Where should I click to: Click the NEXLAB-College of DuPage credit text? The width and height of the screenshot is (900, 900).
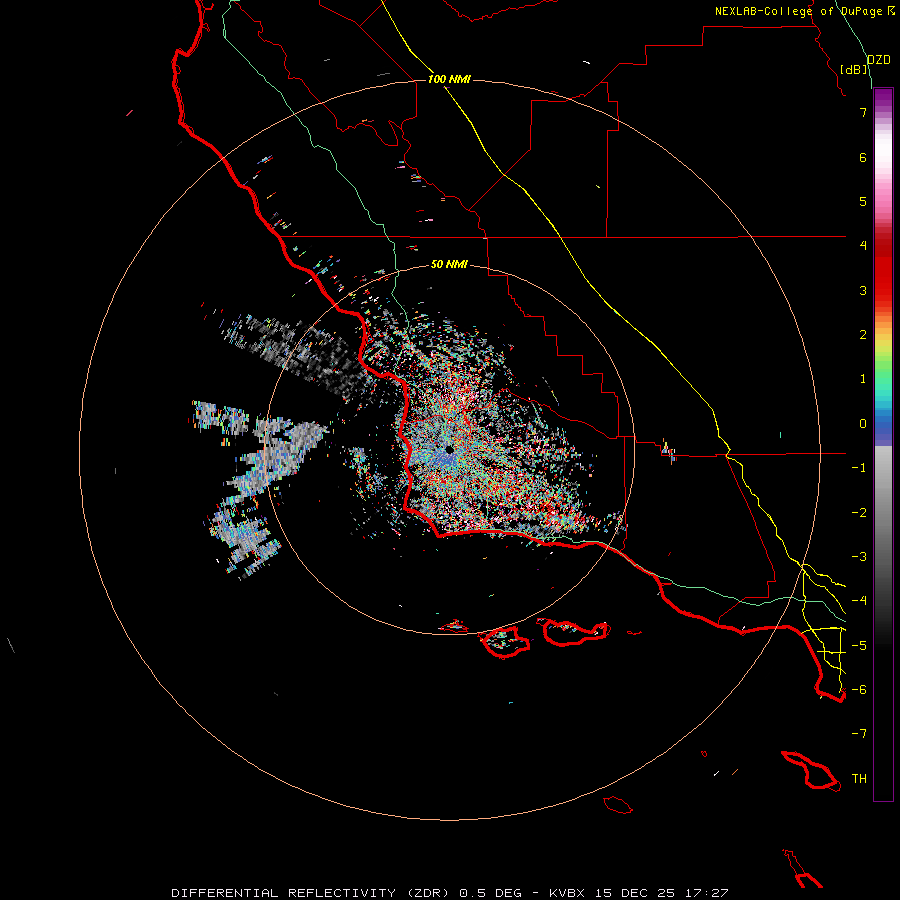799,11
